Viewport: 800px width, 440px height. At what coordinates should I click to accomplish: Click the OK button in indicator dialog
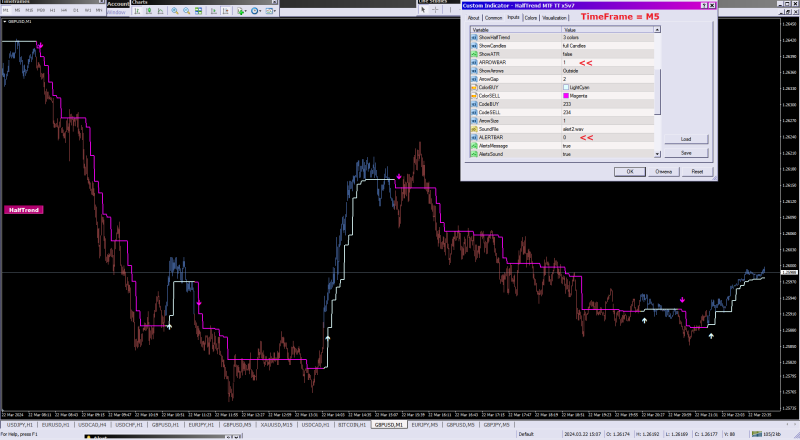(x=630, y=172)
